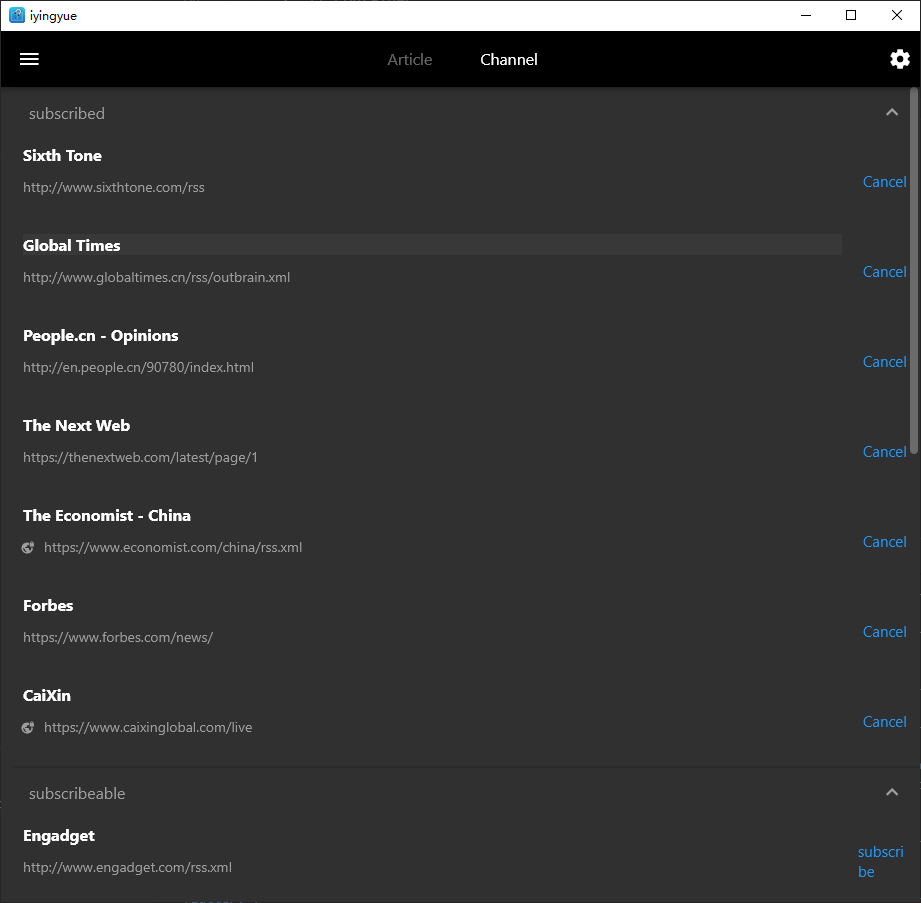Click the globe icon beside the caixinglobal.com URL
The width and height of the screenshot is (921, 903).
coord(28,727)
